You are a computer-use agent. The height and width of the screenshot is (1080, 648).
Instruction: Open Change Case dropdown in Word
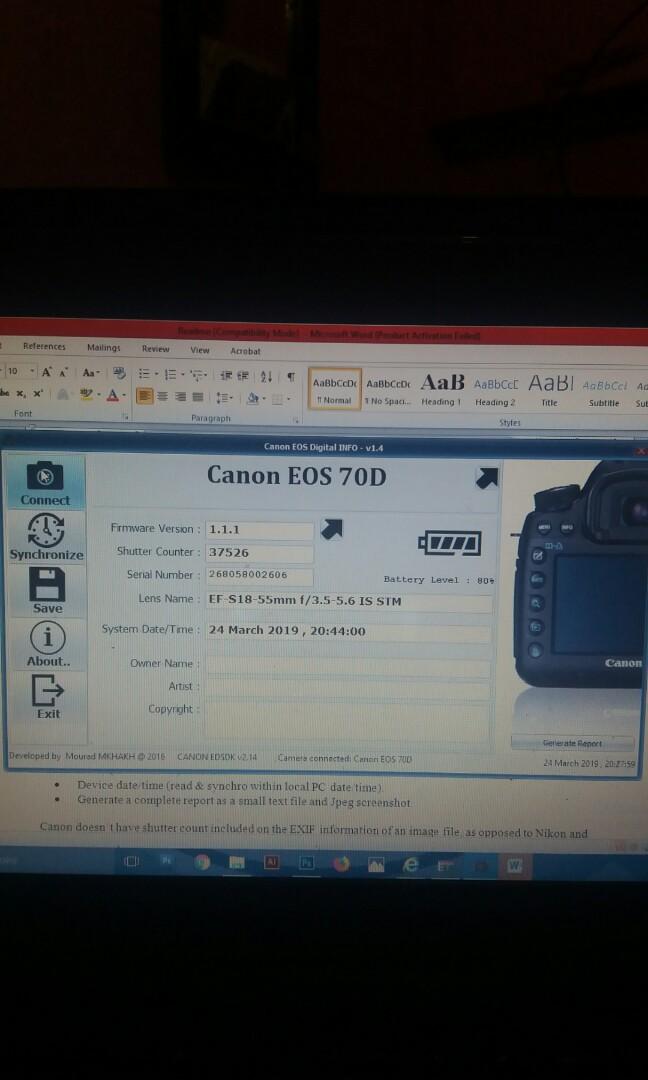click(x=91, y=373)
